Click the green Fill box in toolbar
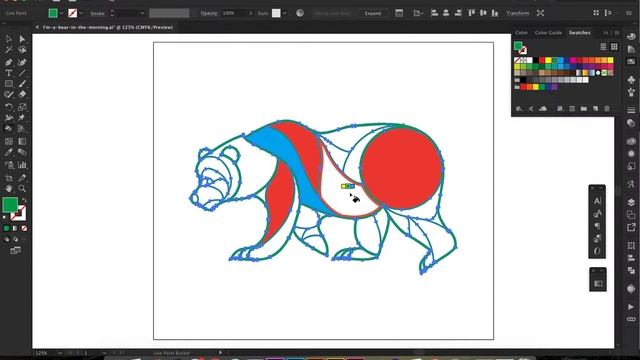 point(9,205)
